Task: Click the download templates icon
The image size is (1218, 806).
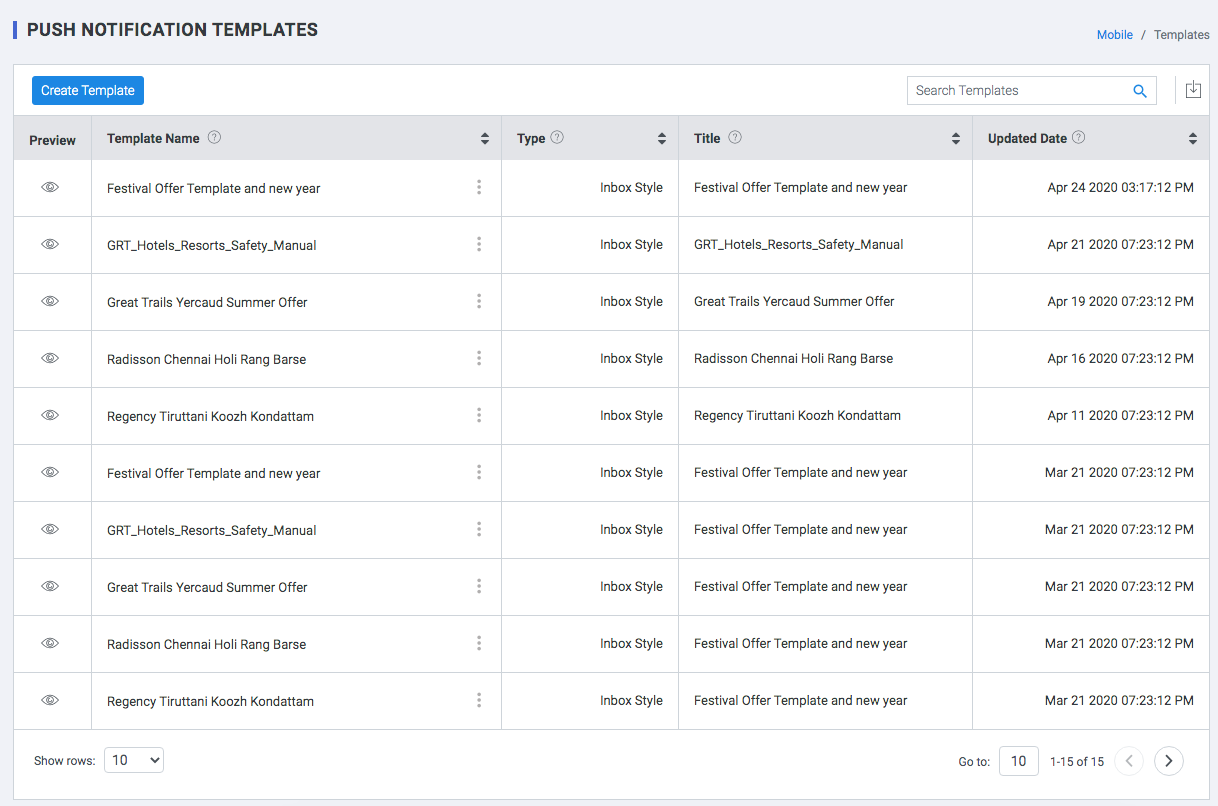Action: [1193, 90]
